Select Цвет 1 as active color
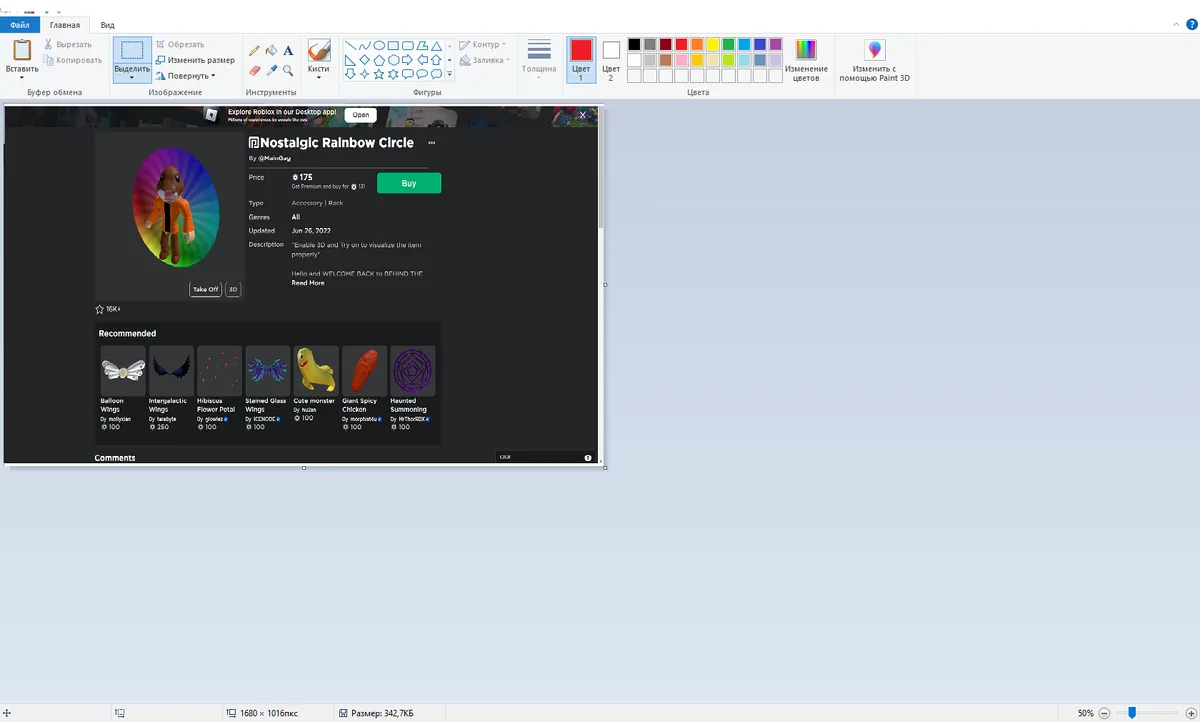1200x722 pixels. tap(581, 60)
